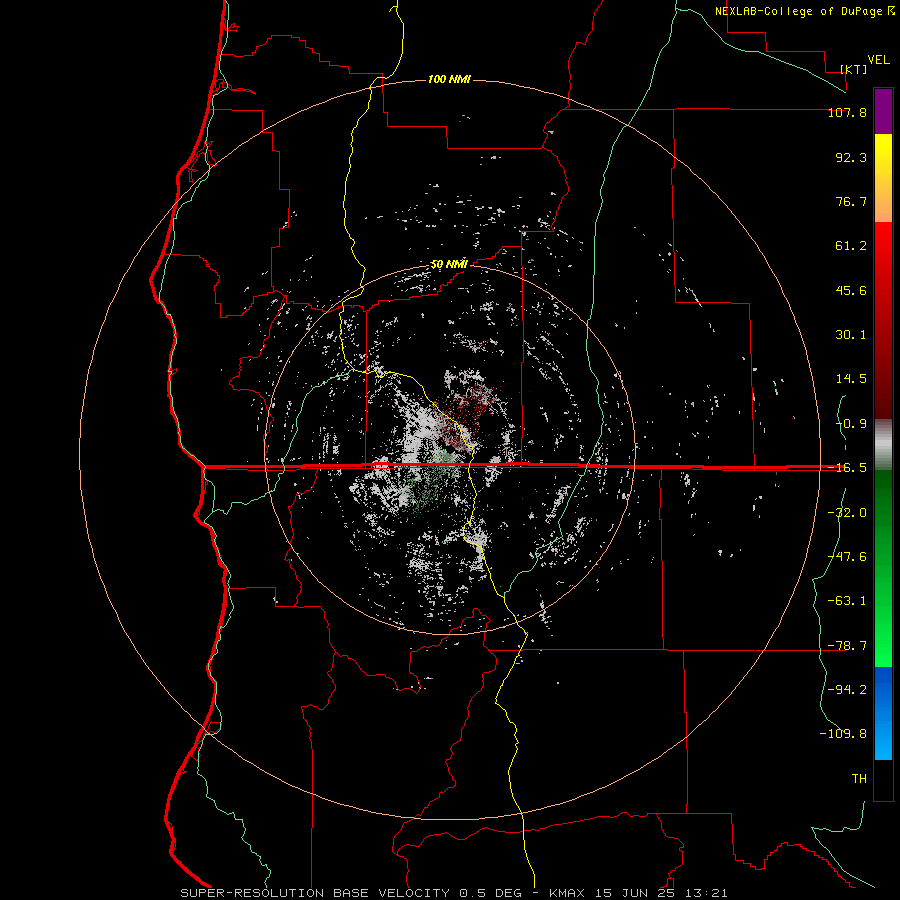Screen dimensions: 900x900
Task: Click the 76.7 velocity scale value
Action: [x=851, y=201]
